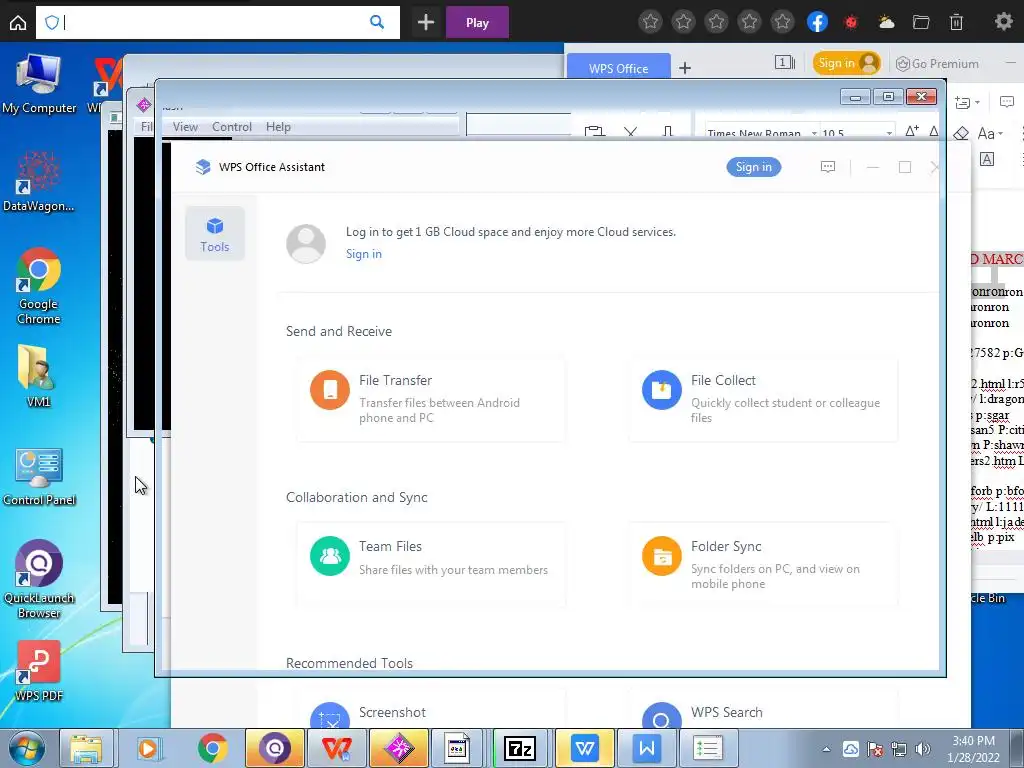
Task: Click Go Premium in WPS Office window
Action: coord(937,63)
